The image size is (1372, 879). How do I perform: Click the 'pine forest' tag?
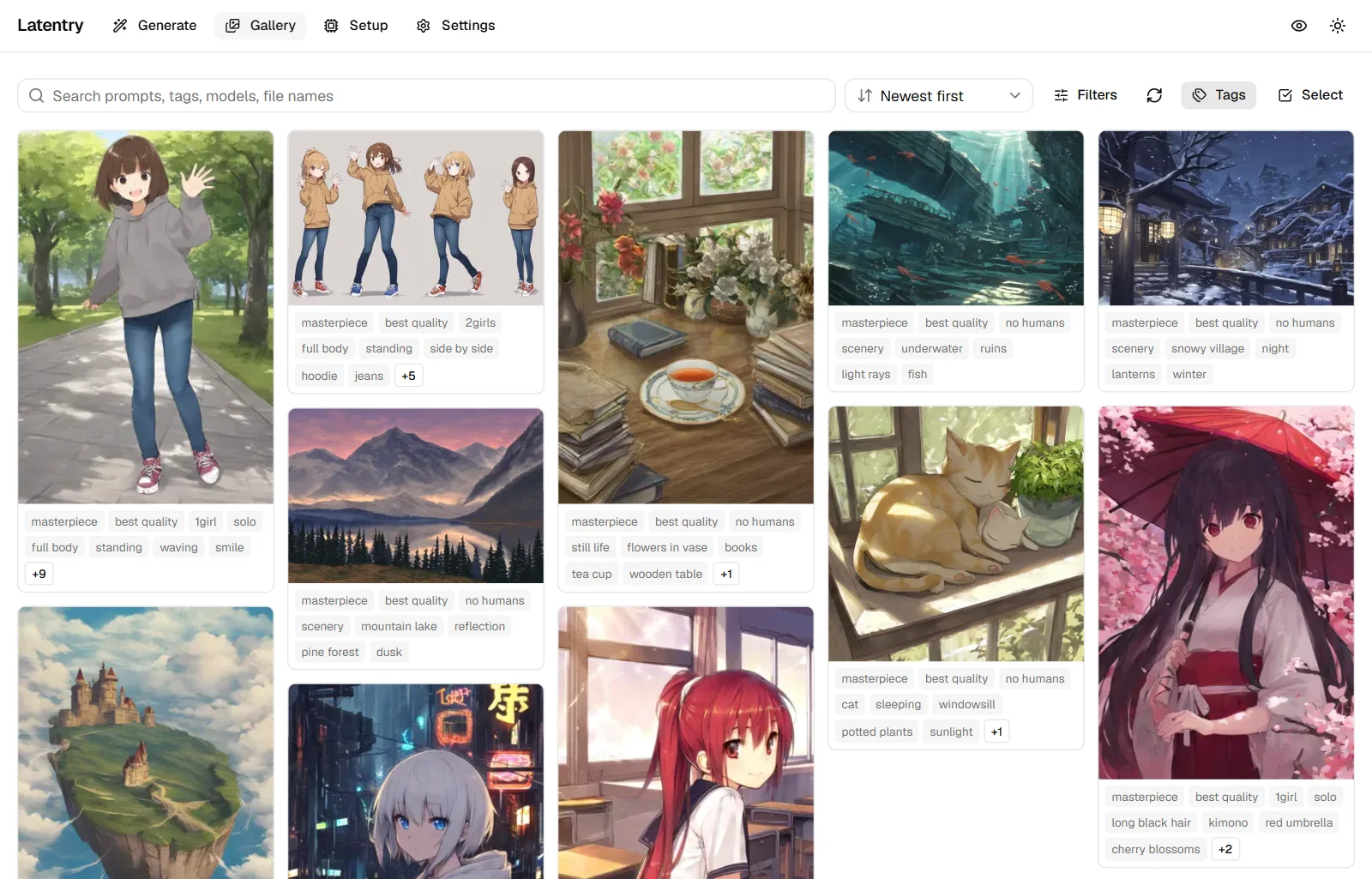pyautogui.click(x=330, y=652)
